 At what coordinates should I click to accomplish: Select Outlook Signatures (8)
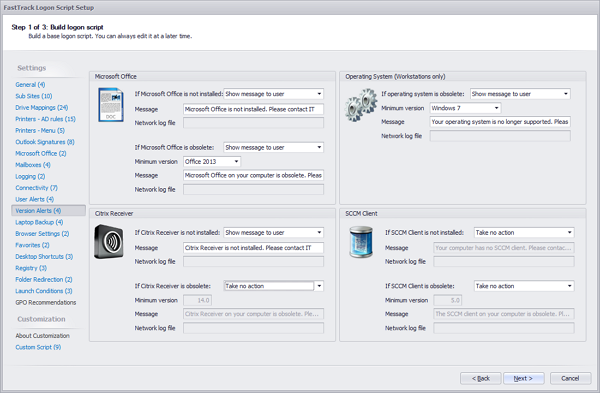[45, 142]
